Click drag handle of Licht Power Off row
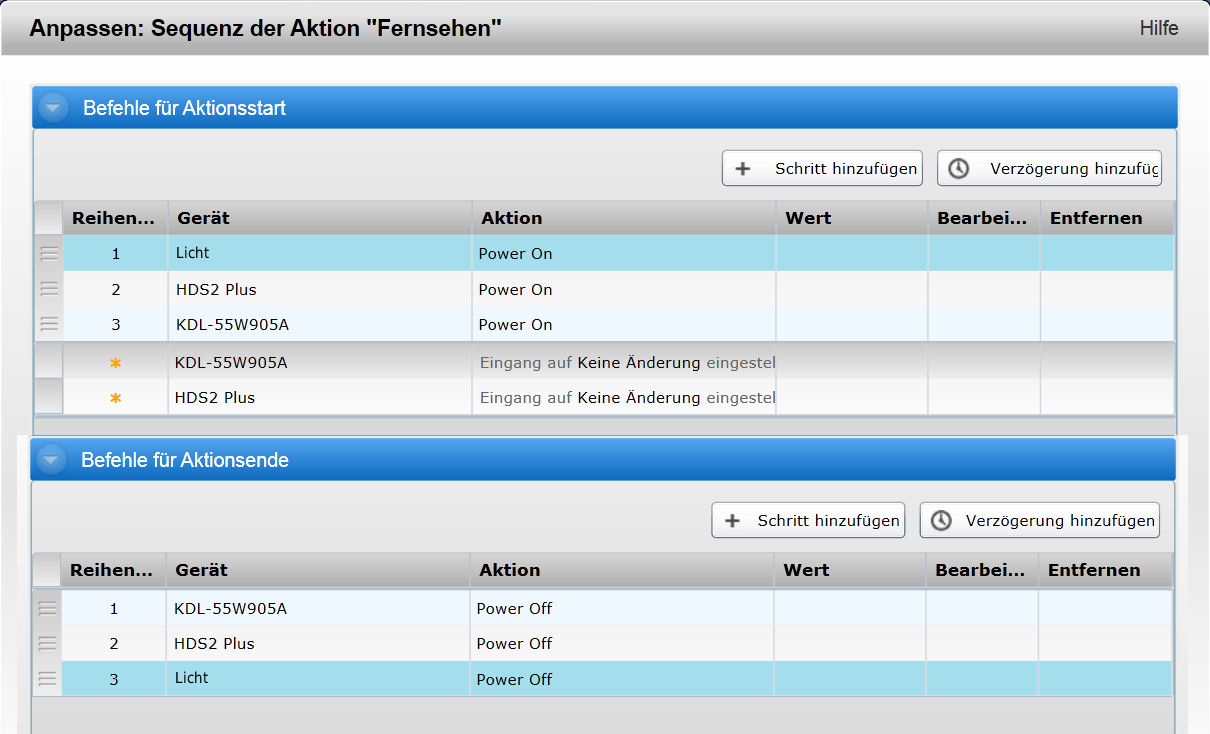This screenshot has width=1210, height=734. tap(47, 679)
